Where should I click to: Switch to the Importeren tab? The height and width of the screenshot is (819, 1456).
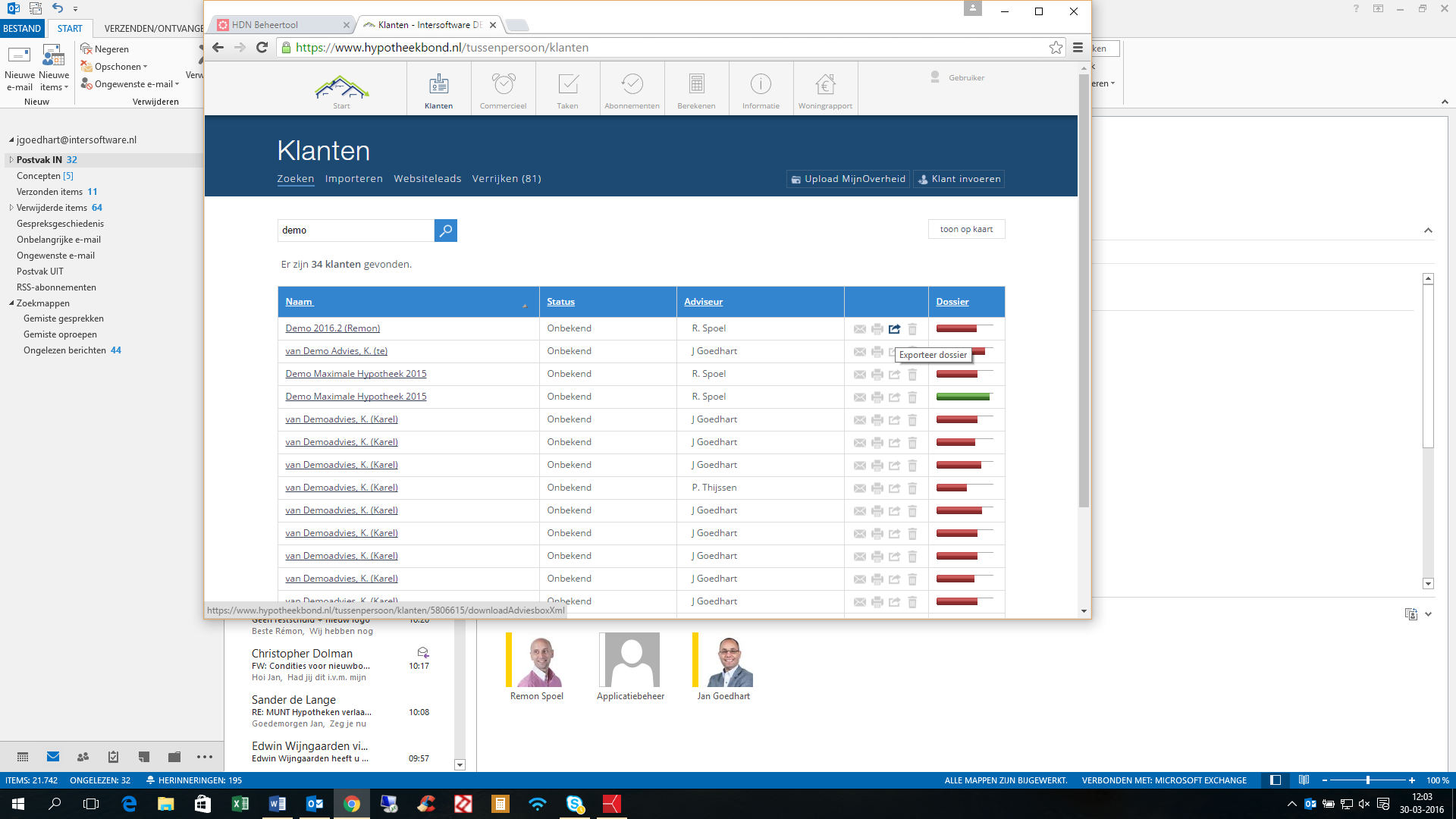(x=353, y=179)
